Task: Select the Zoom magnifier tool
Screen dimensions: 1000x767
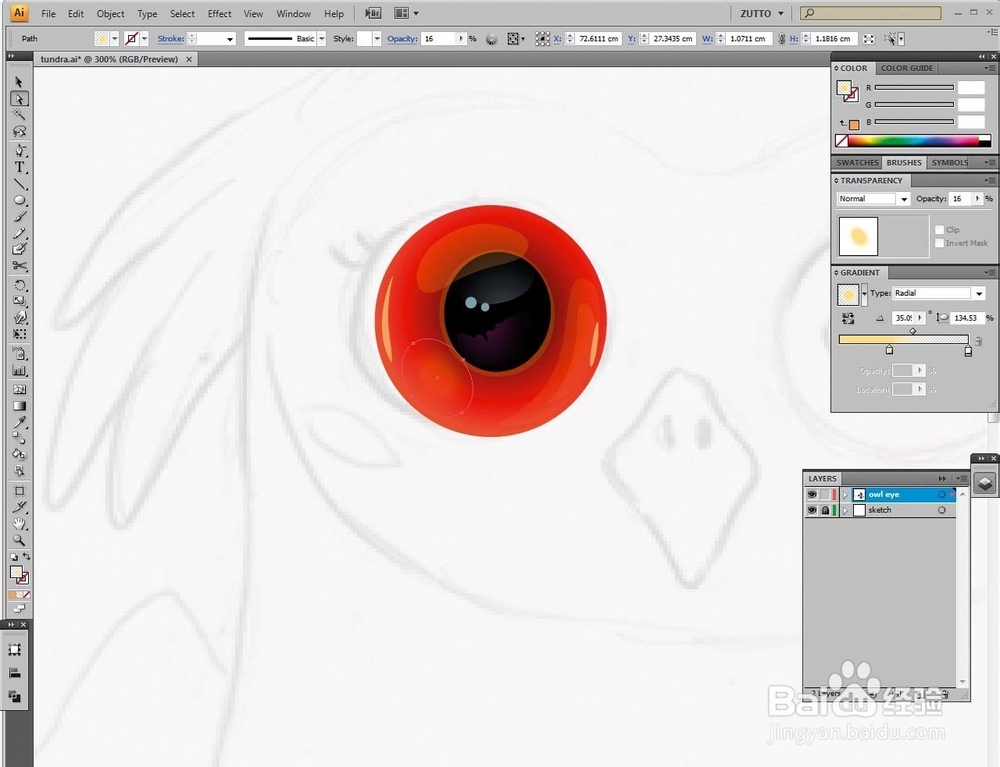Action: pos(19,541)
